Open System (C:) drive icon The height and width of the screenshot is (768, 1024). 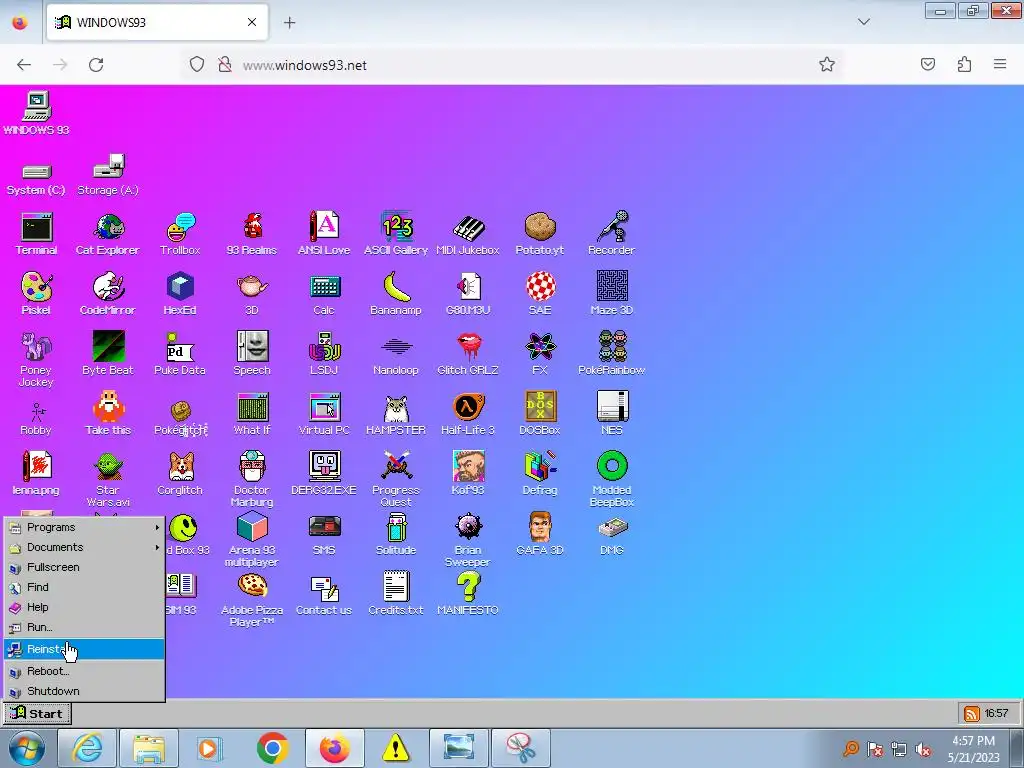pos(36,178)
